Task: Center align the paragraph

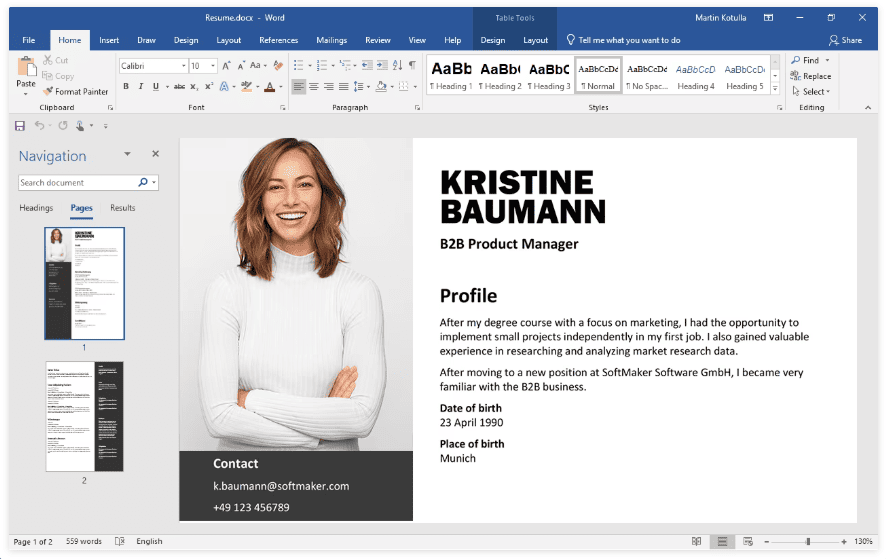Action: pyautogui.click(x=314, y=86)
